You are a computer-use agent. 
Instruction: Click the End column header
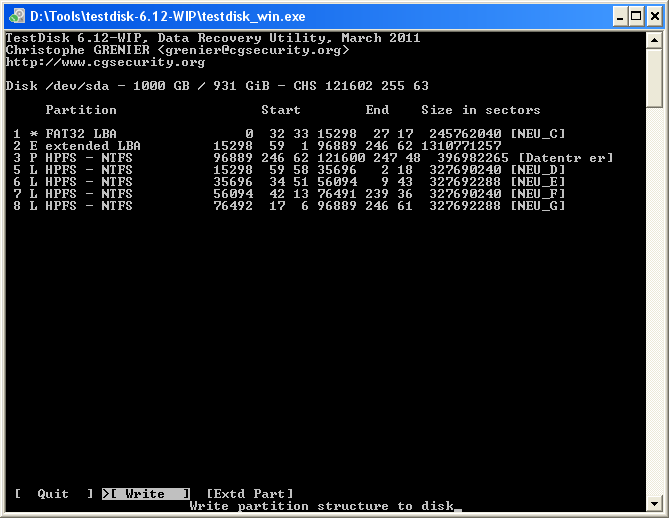coord(377,110)
